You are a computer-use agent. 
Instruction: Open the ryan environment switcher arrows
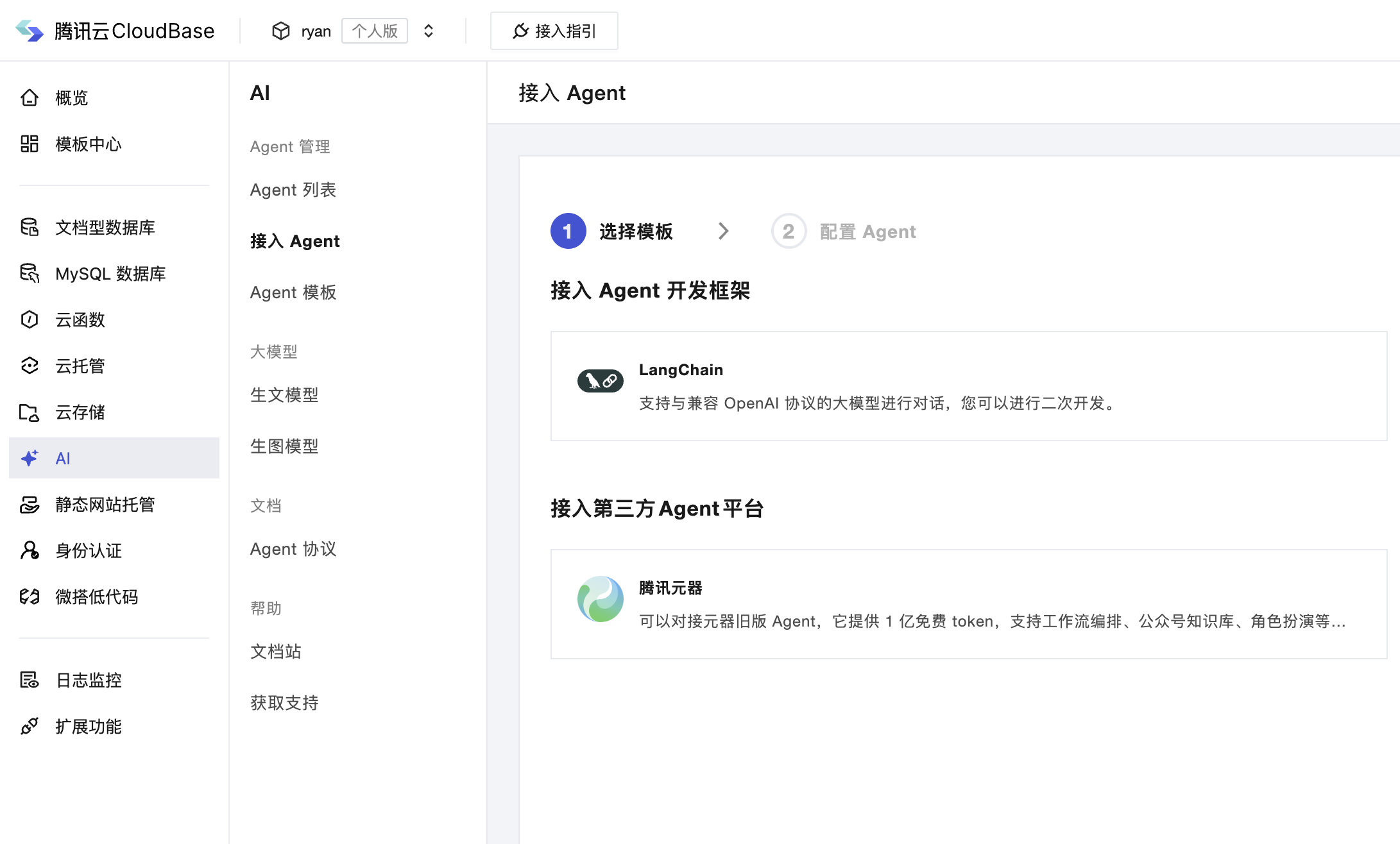click(429, 31)
